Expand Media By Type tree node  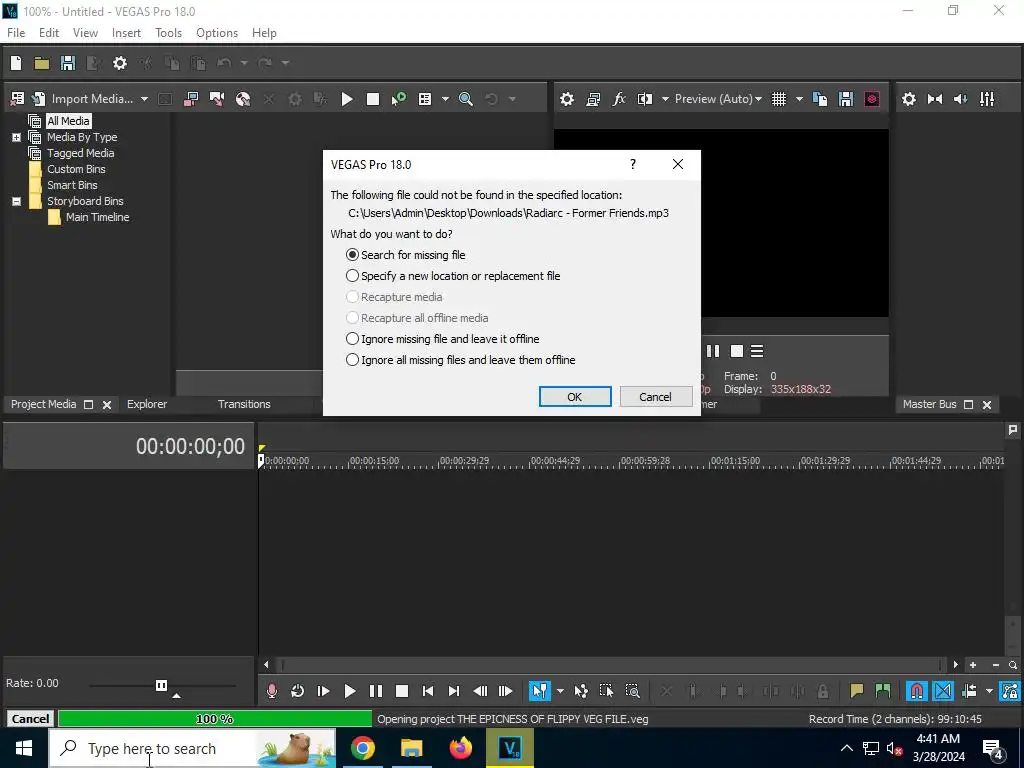pos(16,137)
